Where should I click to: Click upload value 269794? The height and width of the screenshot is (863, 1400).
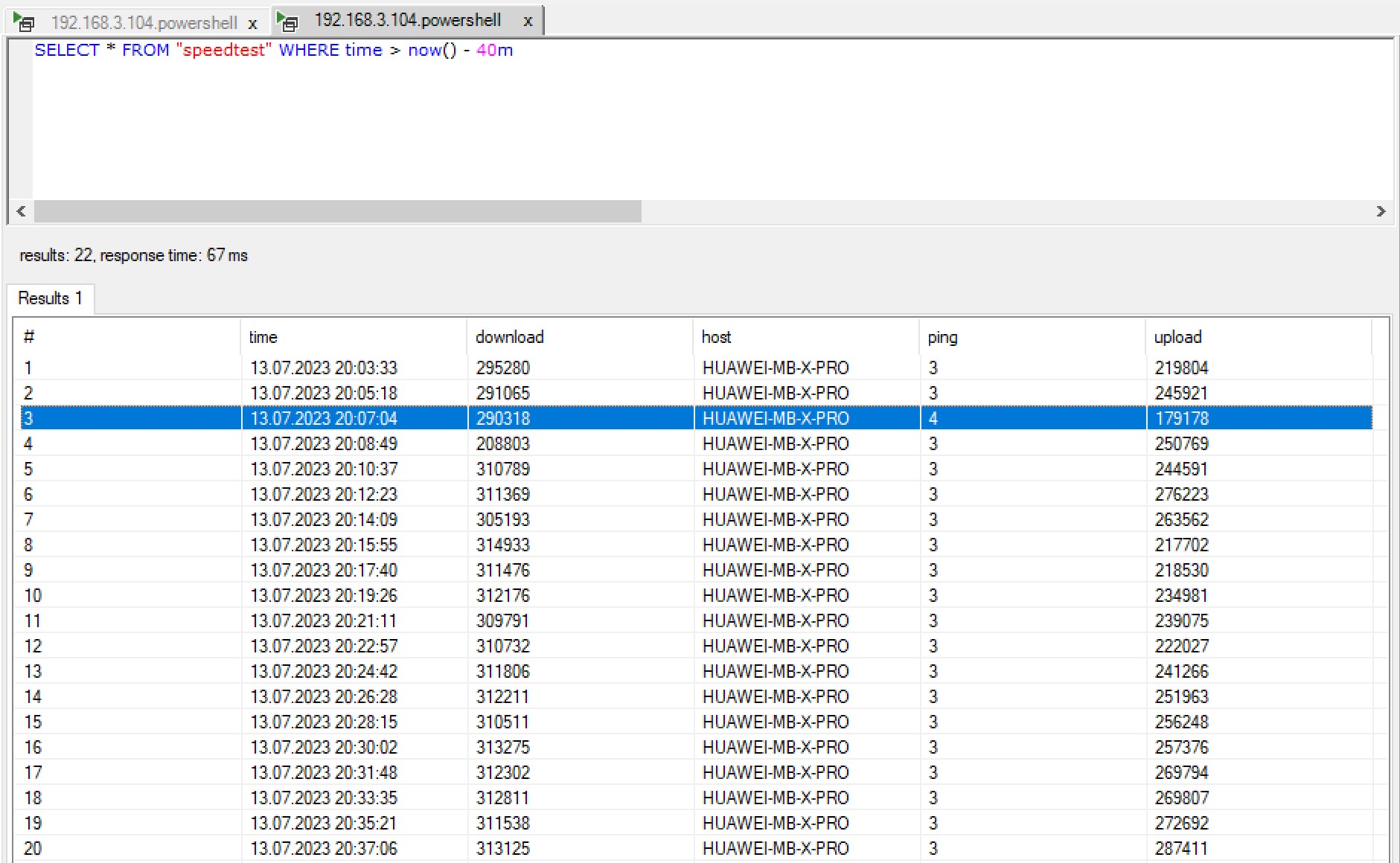1182,772
